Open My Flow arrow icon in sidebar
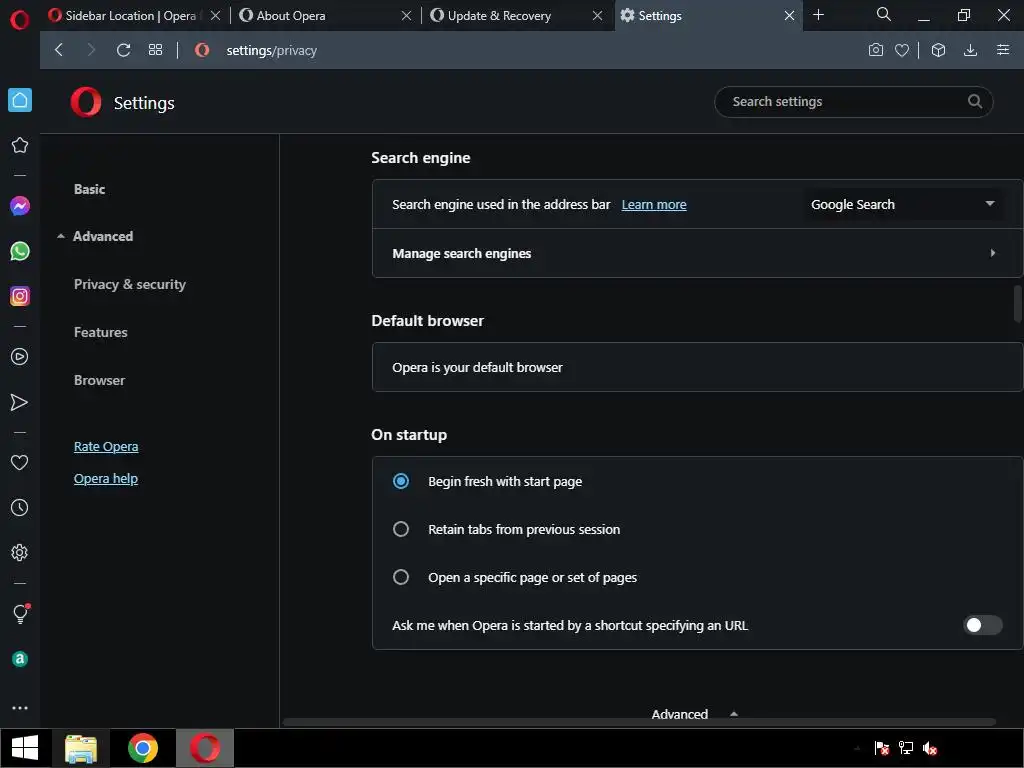Screen dimensions: 1024x768 point(20,402)
